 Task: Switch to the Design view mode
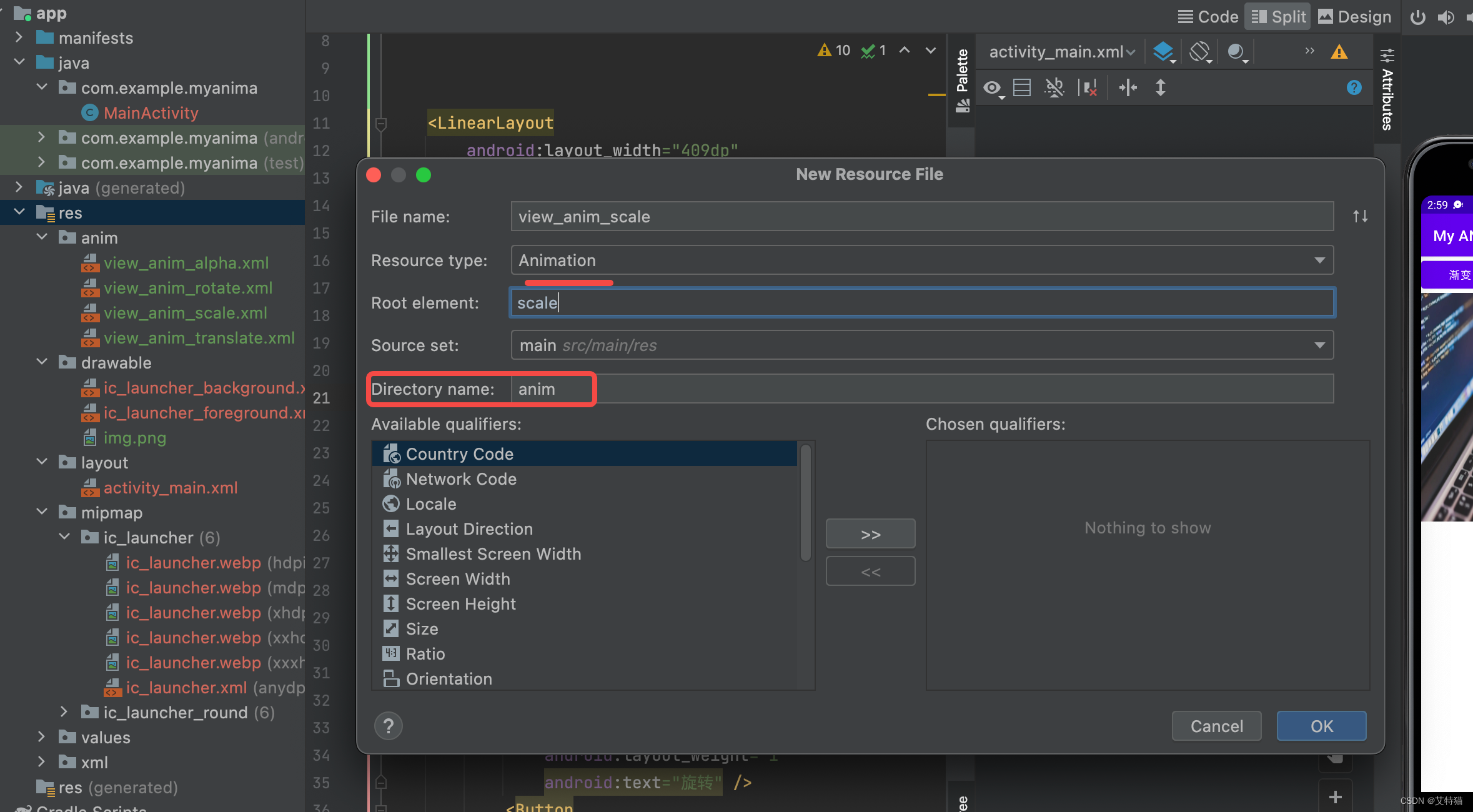(x=1354, y=17)
